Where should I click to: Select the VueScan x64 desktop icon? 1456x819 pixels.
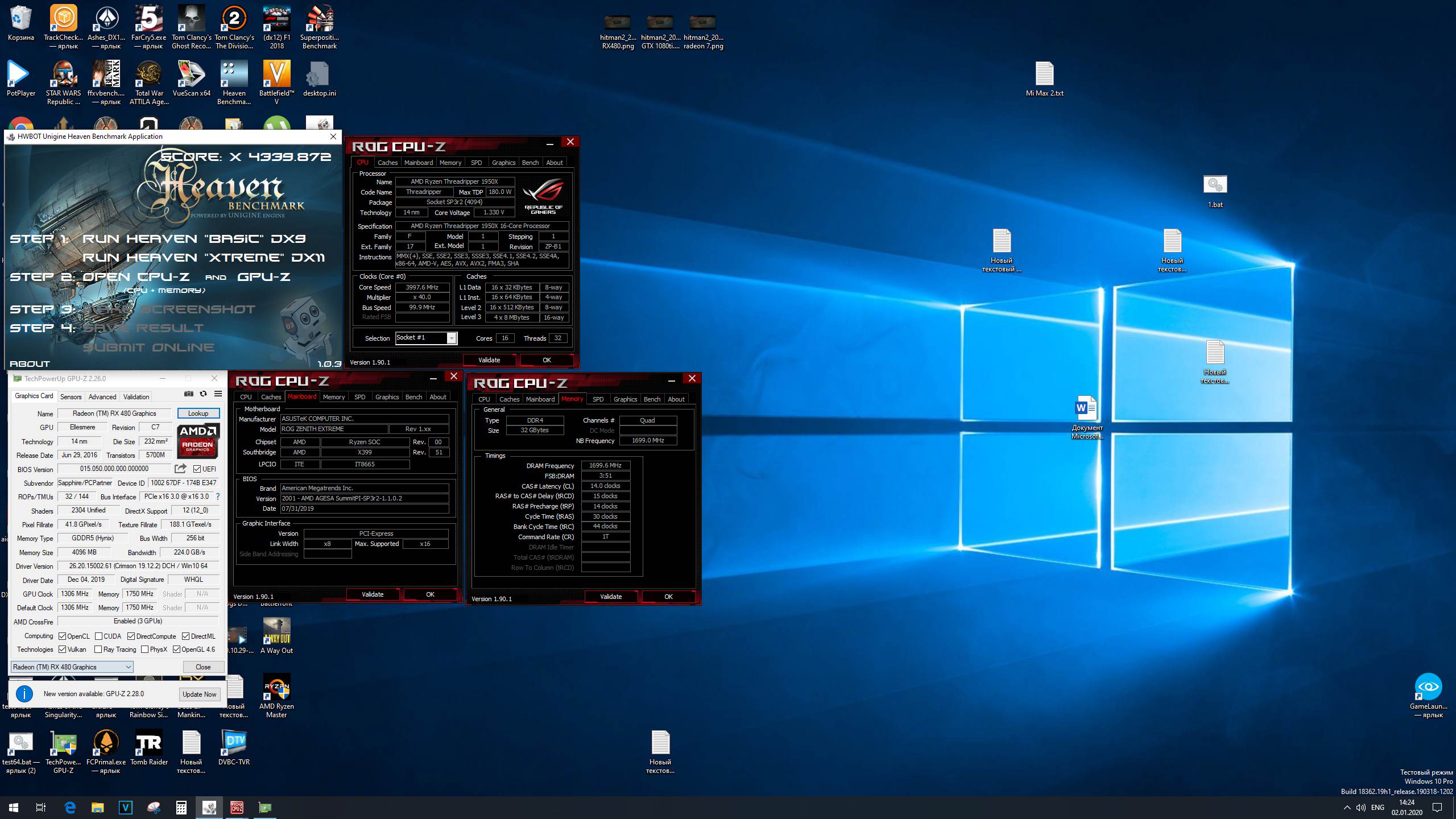192,78
